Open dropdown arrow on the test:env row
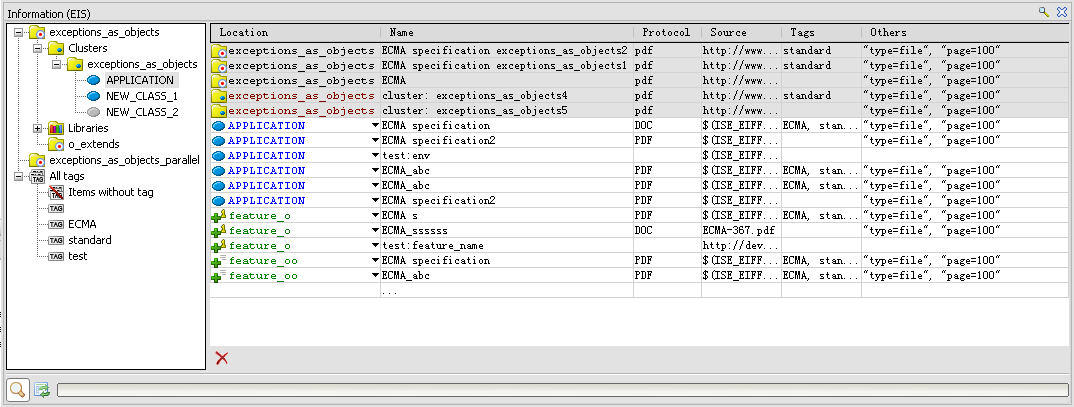This screenshot has height=407, width=1074. coord(375,156)
